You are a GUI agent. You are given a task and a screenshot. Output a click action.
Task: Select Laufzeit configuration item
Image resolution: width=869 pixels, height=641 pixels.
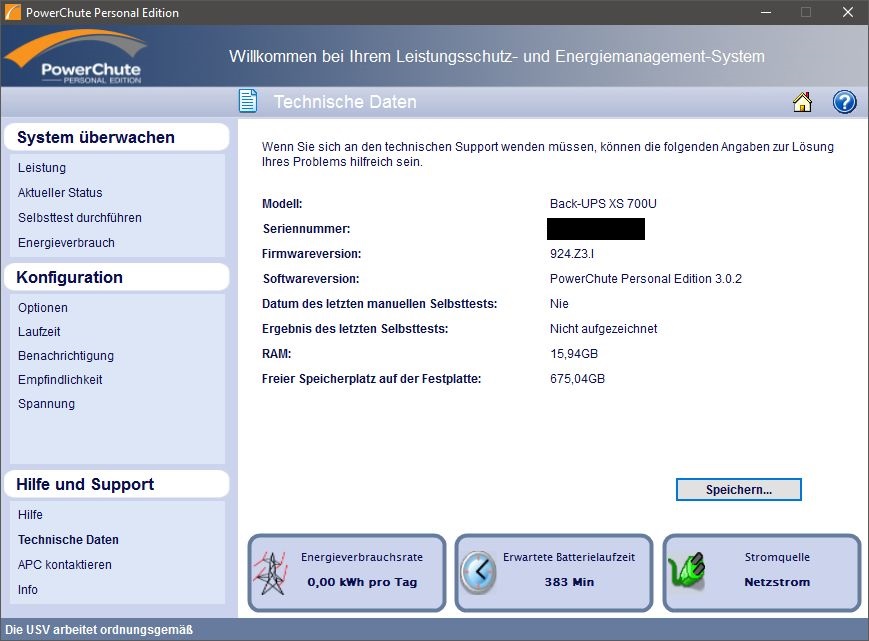(x=41, y=332)
